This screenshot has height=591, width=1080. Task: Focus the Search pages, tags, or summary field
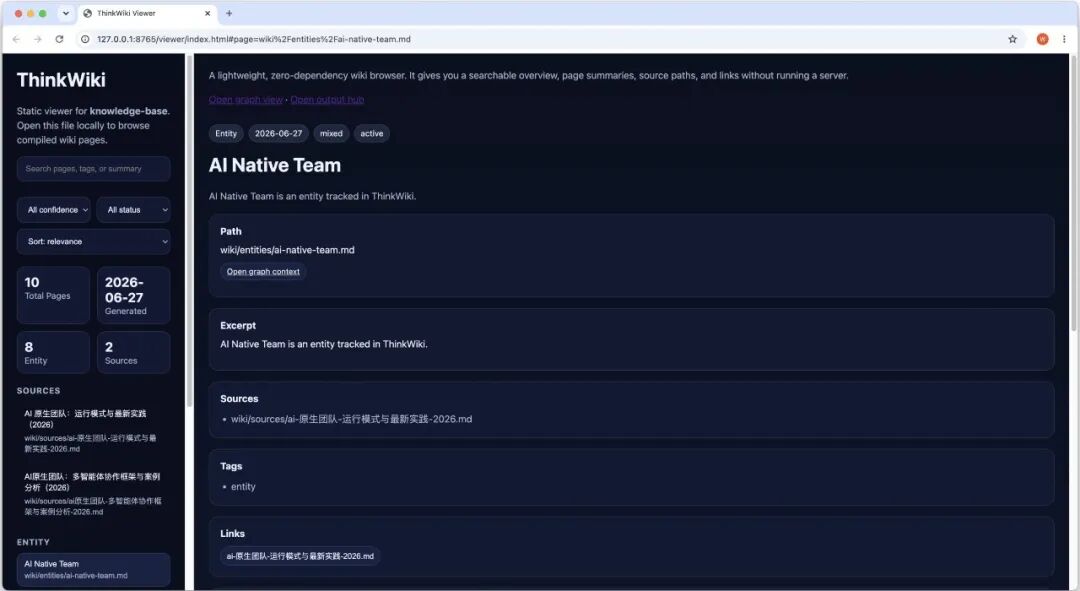[x=94, y=169]
